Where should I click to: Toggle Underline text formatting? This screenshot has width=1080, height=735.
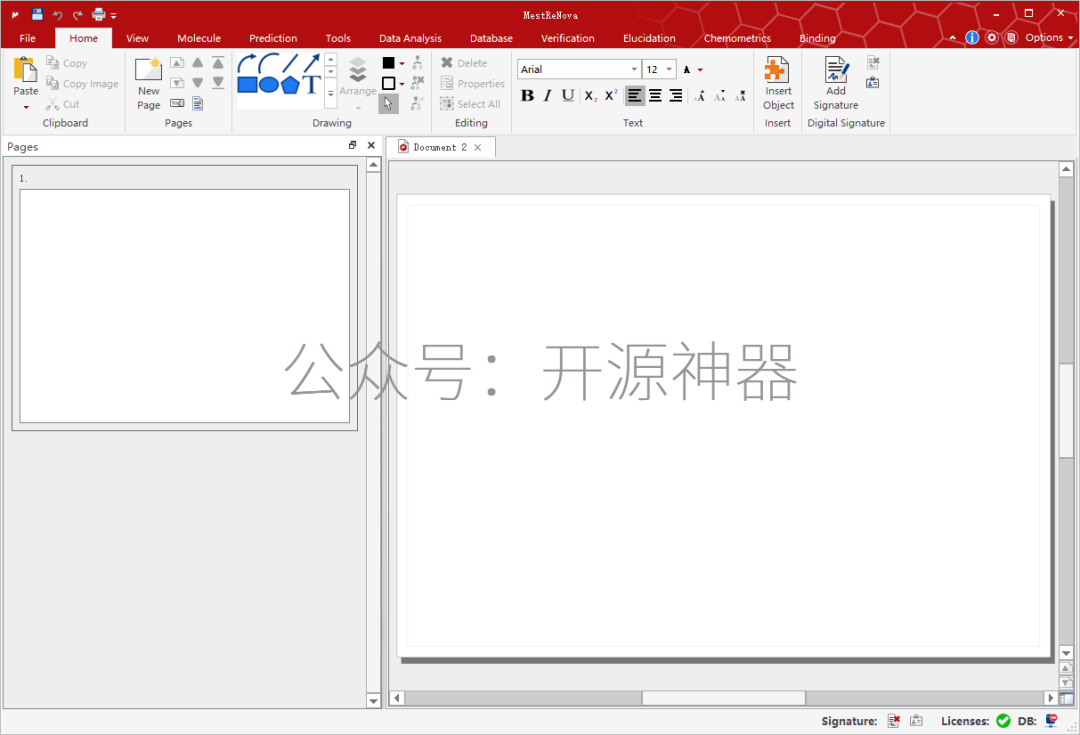point(568,96)
